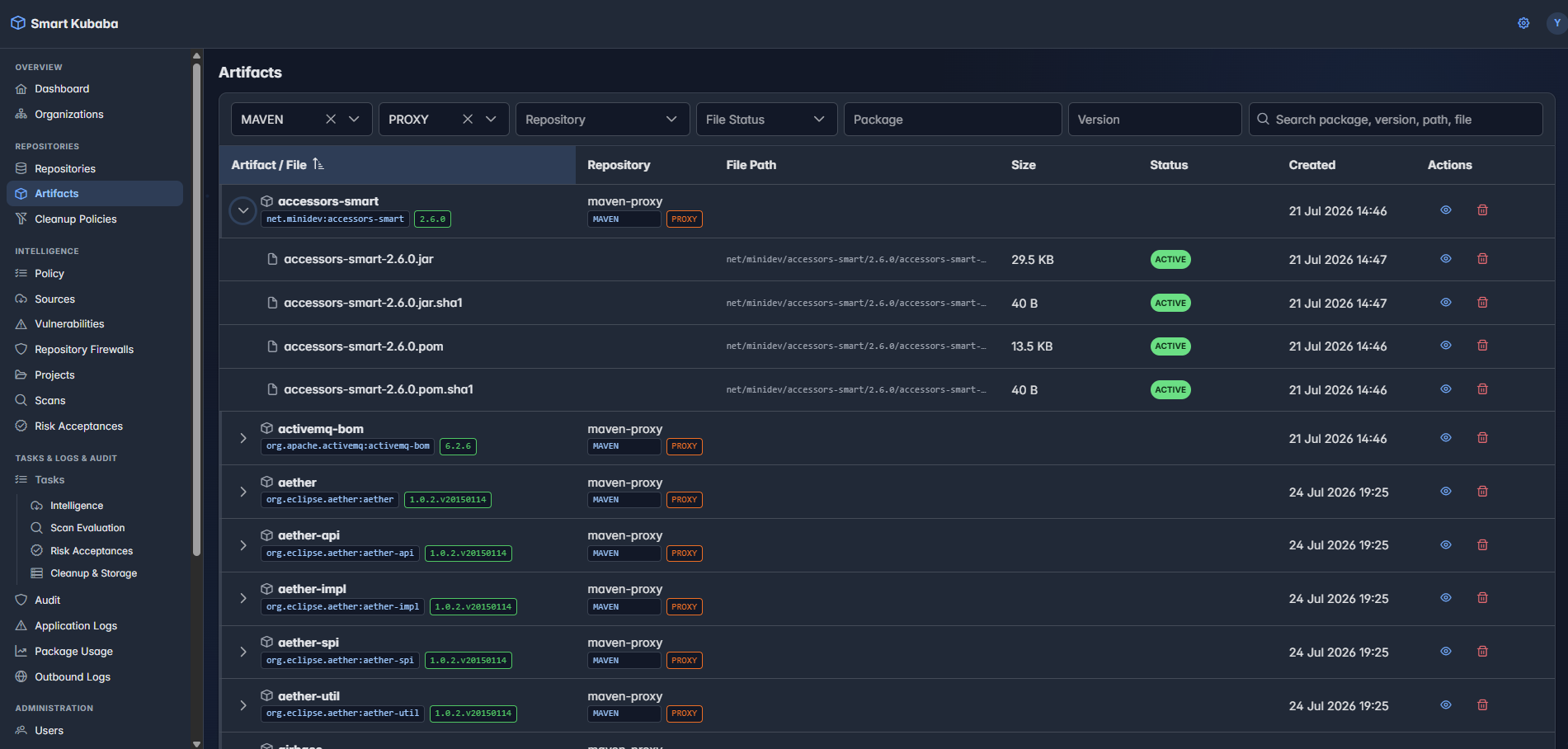Clear the MAVEN filter selection

click(331, 119)
